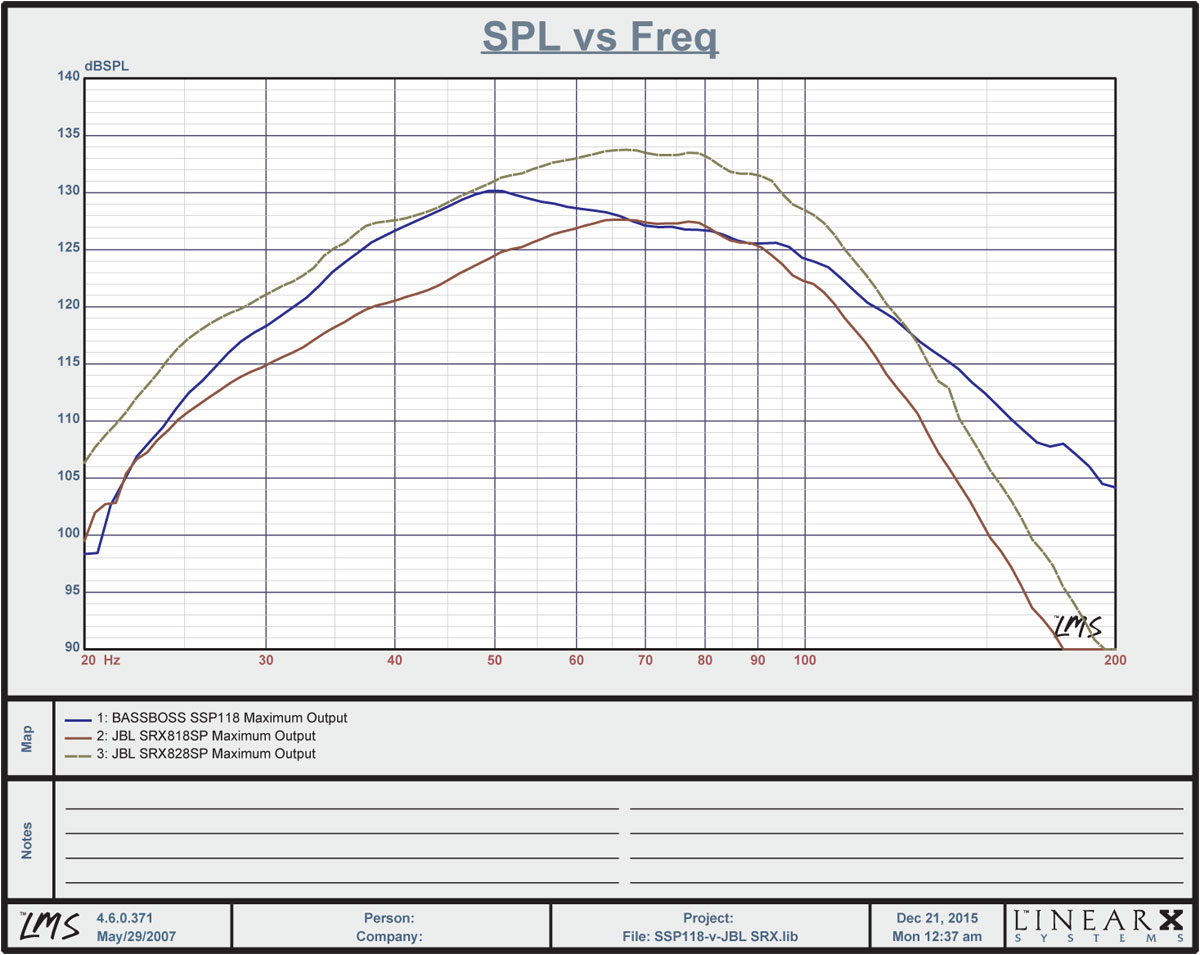
Task: Select the JBL SRX818SP Maximum Output legend entry
Action: [x=189, y=736]
